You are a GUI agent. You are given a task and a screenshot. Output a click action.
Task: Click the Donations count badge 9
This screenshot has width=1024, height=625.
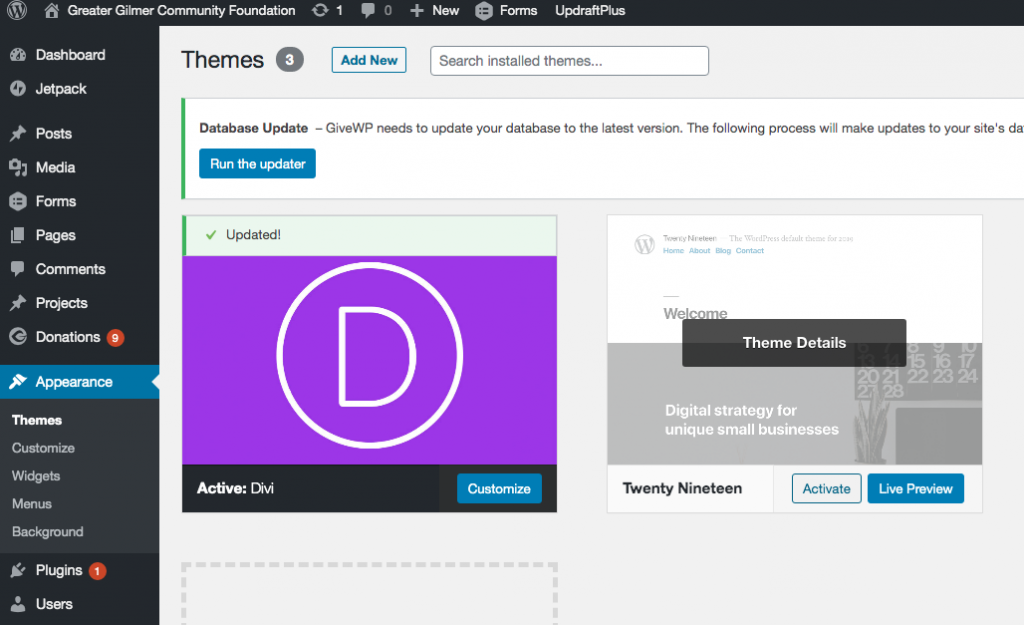[x=116, y=338]
